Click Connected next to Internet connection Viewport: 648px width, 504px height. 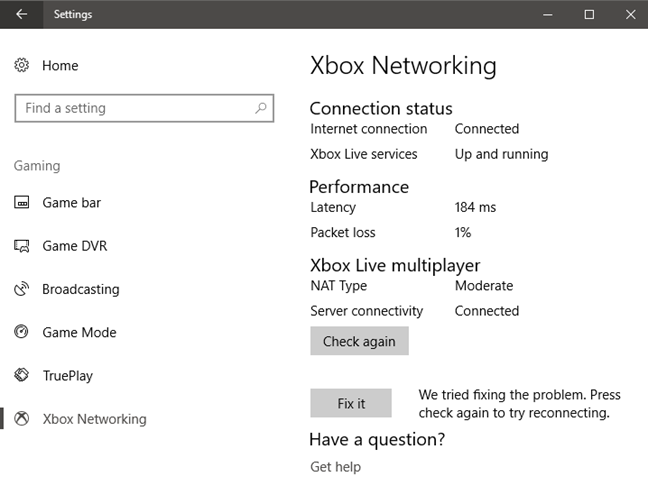[487, 129]
